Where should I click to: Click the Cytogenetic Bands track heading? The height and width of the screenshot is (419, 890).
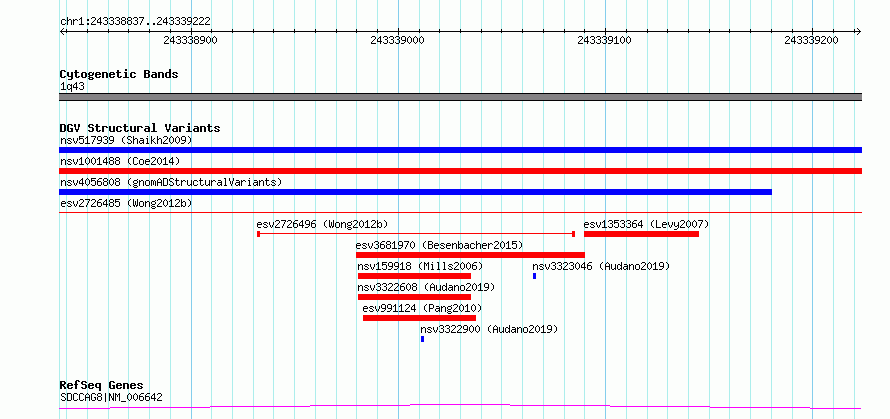click(119, 74)
